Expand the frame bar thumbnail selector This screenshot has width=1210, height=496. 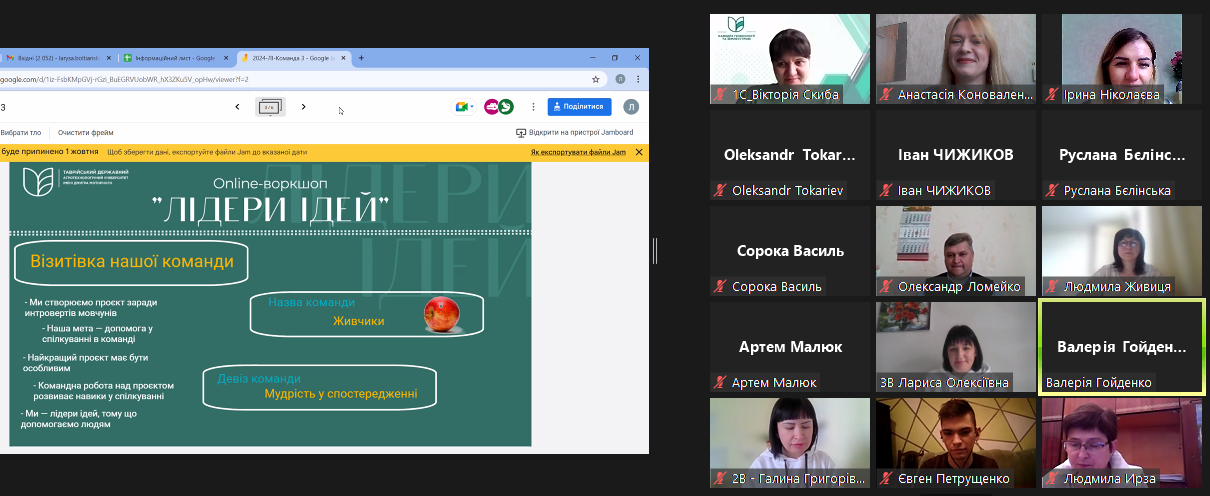270,107
